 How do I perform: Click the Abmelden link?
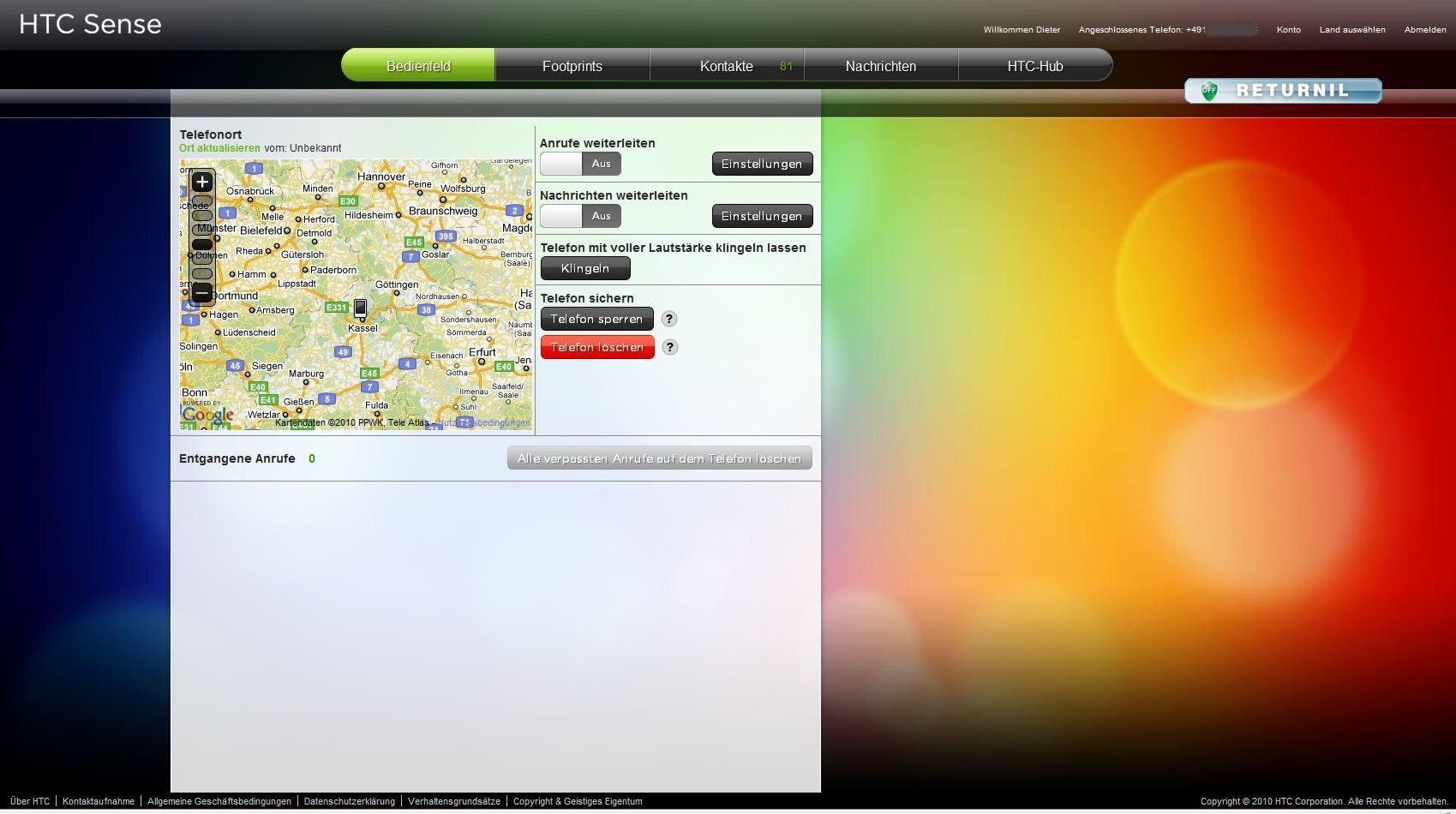click(x=1425, y=30)
